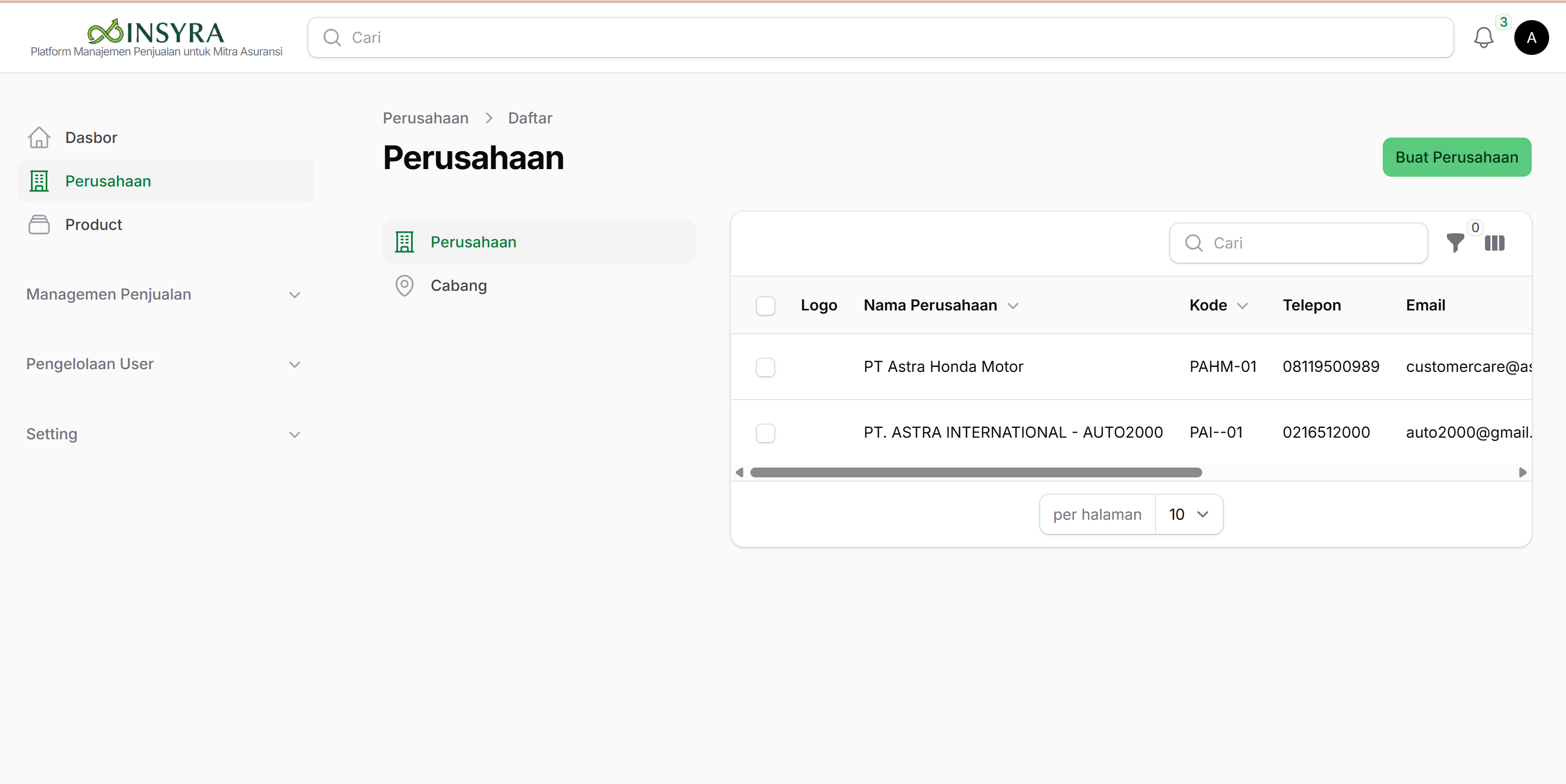This screenshot has width=1566, height=784.
Task: Click the Dasbor home icon
Action: 39,138
